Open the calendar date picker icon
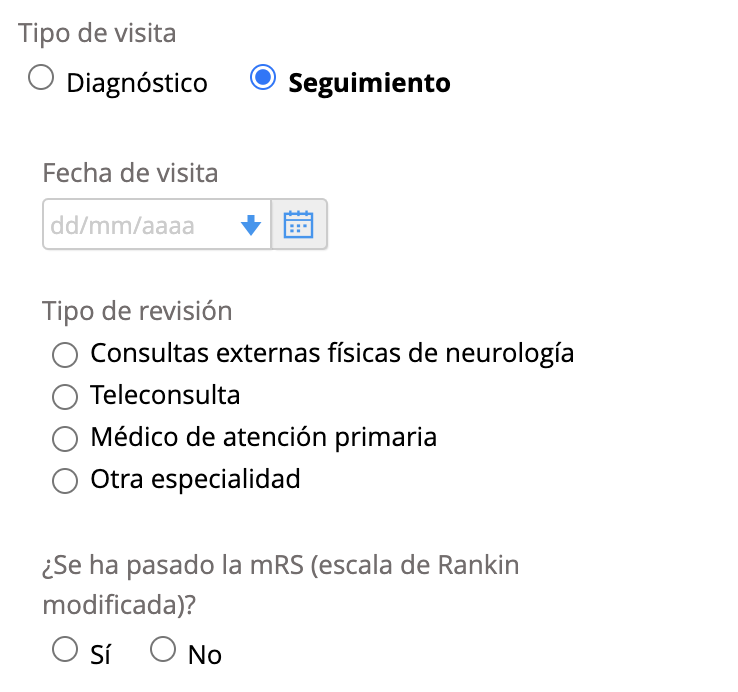The width and height of the screenshot is (738, 692). tap(298, 224)
